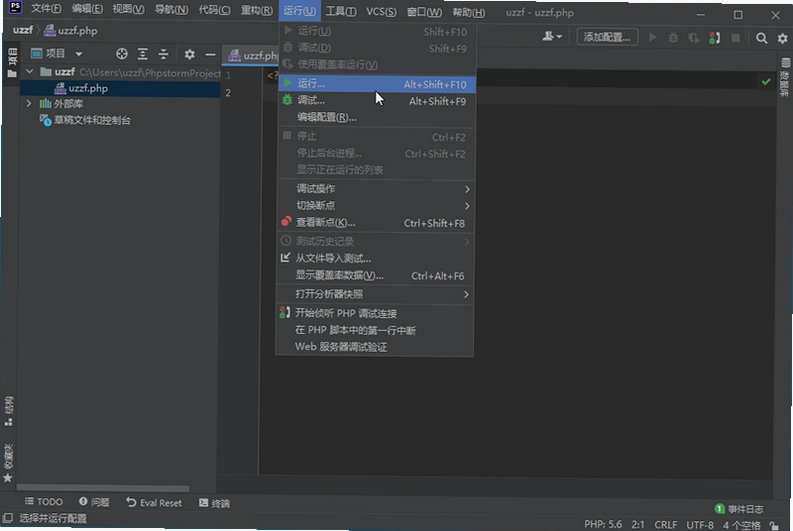Toggle the read-only lock icon in status bar
The image size is (793, 531).
pos(774,526)
